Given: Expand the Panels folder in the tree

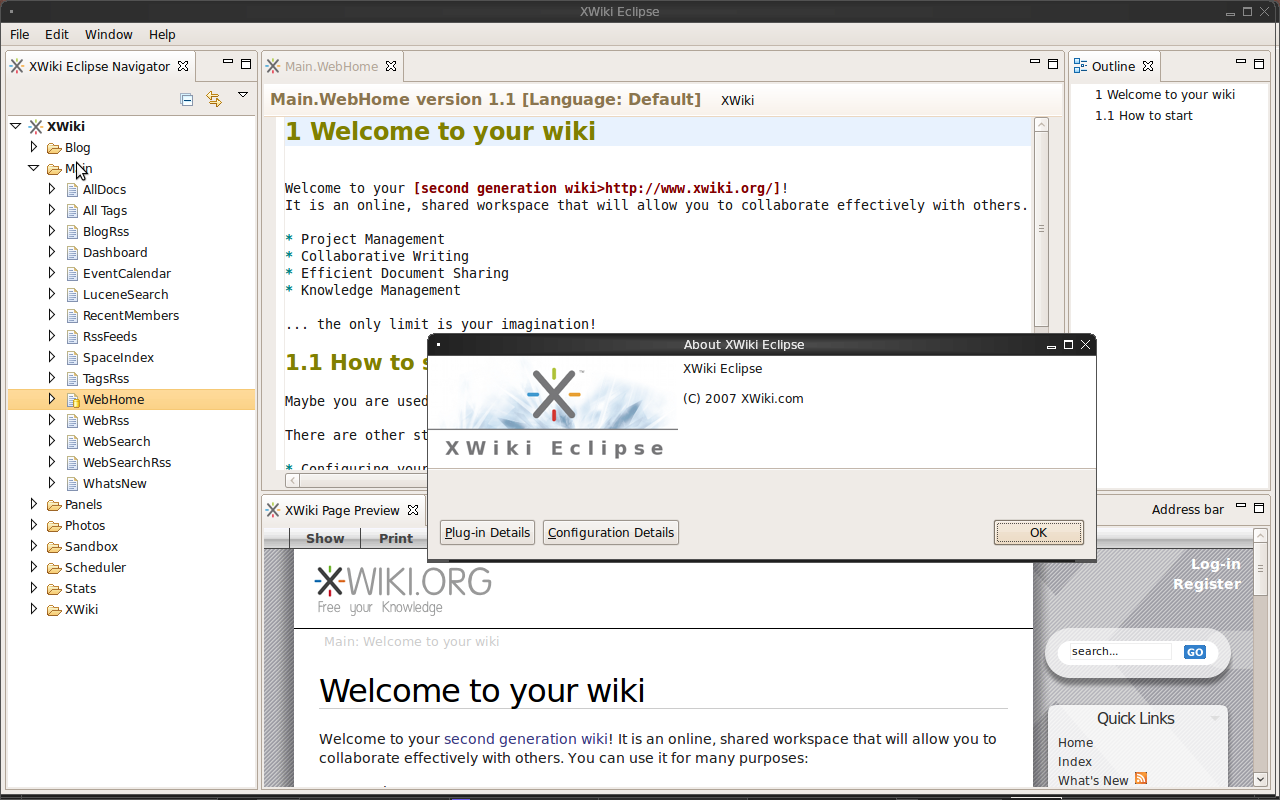Looking at the screenshot, I should pos(33,504).
